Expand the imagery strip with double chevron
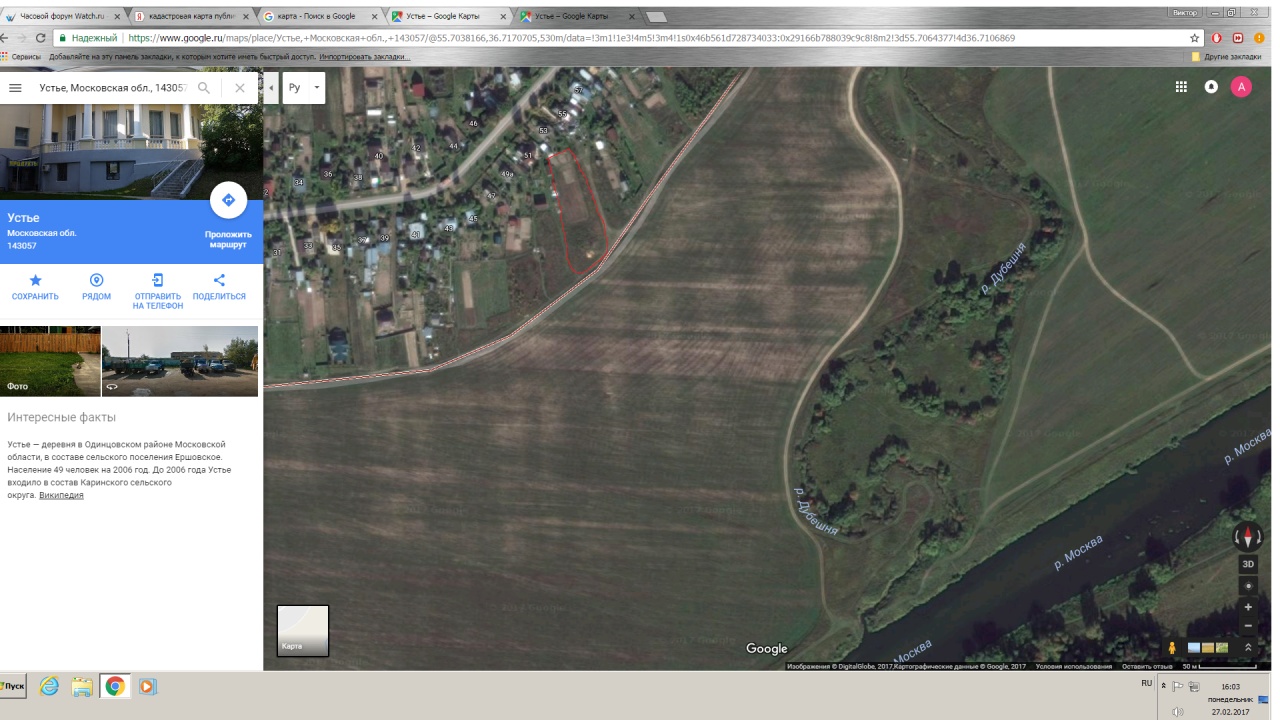 coord(1248,647)
